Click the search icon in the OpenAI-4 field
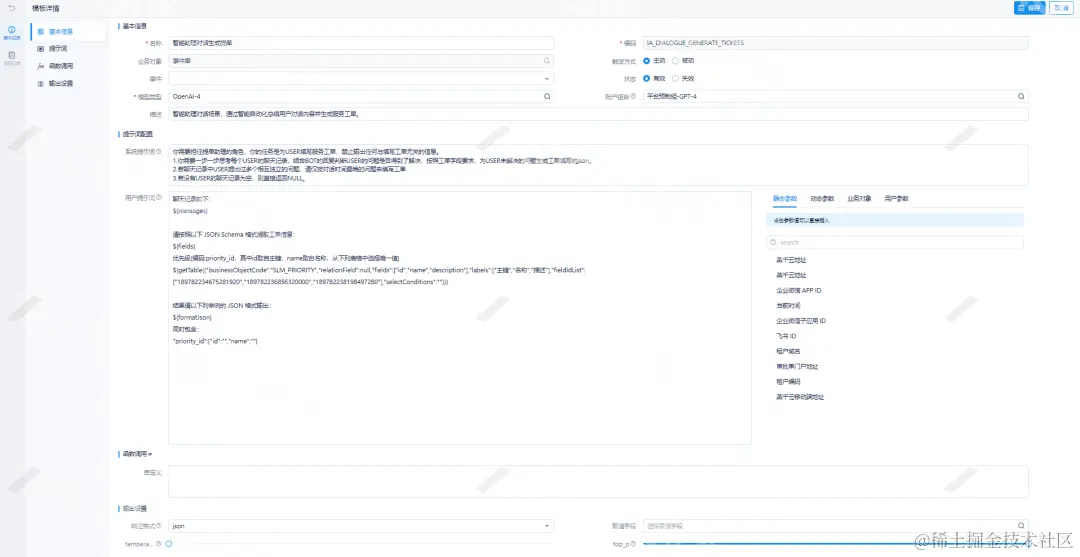Image resolution: width=1080 pixels, height=557 pixels. pyautogui.click(x=547, y=96)
